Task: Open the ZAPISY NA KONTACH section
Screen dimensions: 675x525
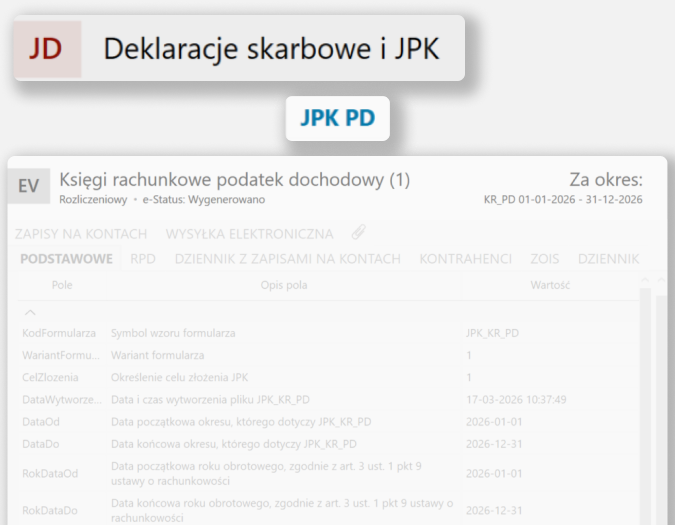Action: coord(81,234)
